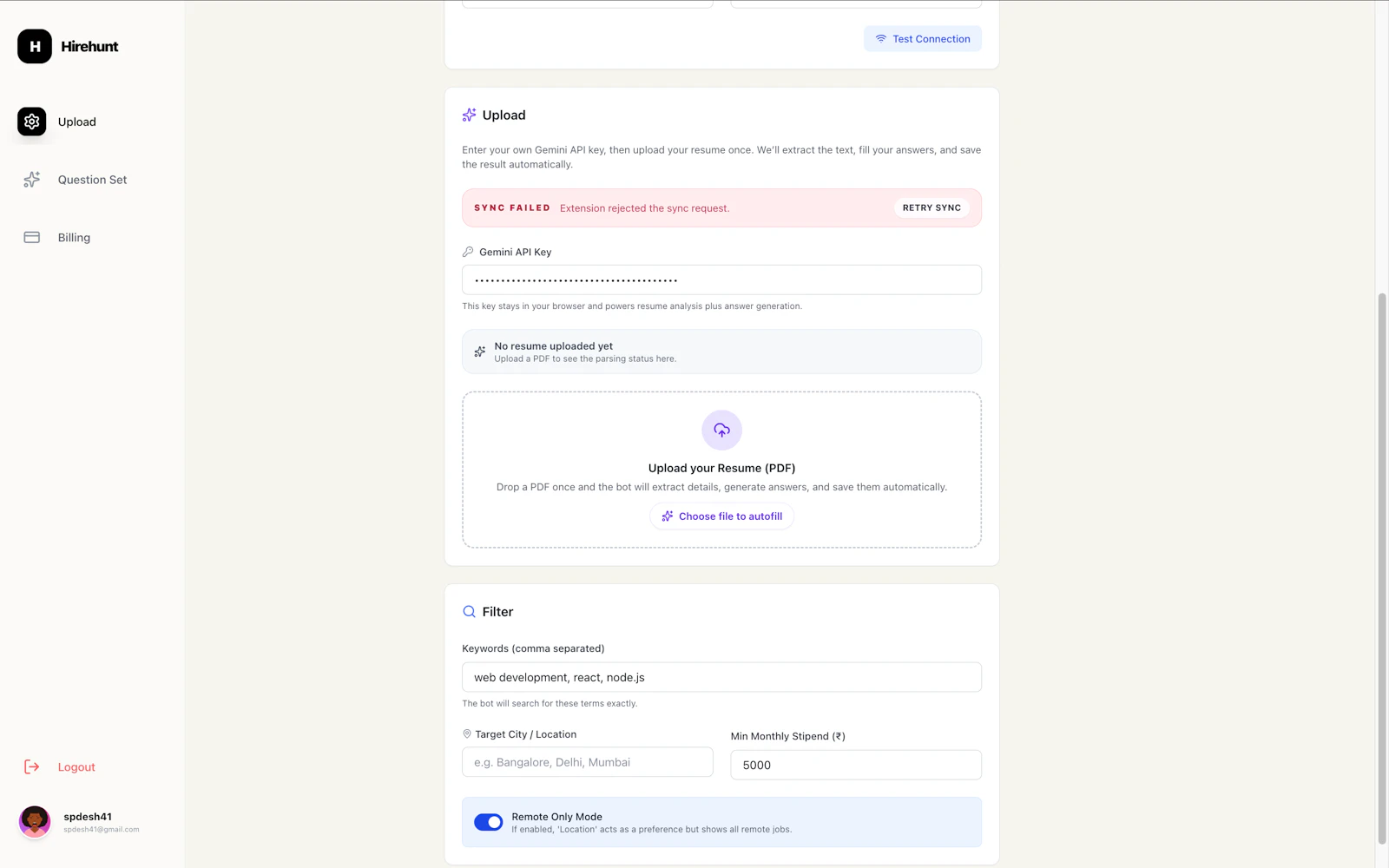Click the RETRY SYNC button
1389x868 pixels.
pos(931,207)
